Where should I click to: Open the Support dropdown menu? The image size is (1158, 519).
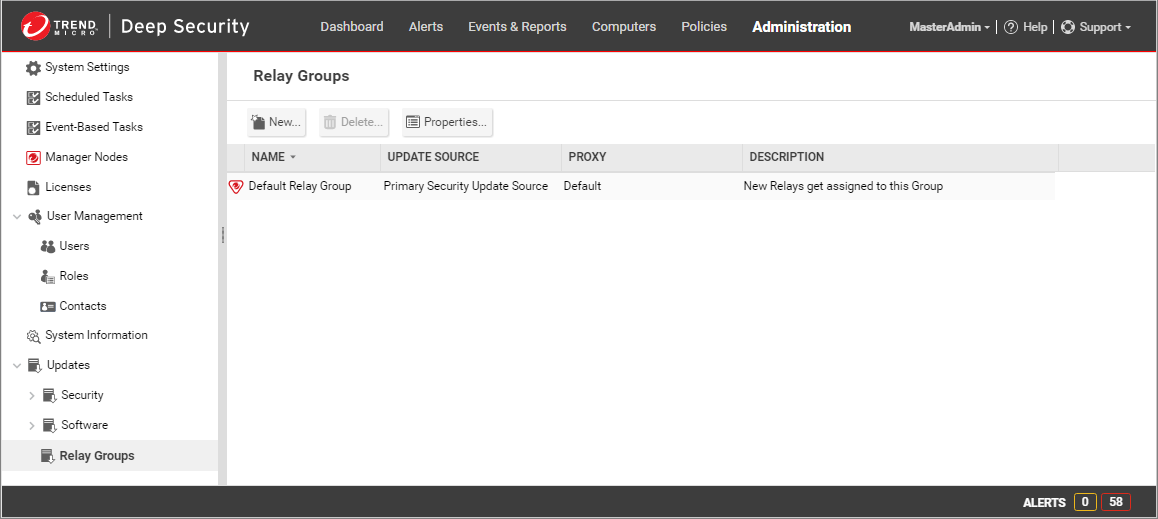[1096, 27]
